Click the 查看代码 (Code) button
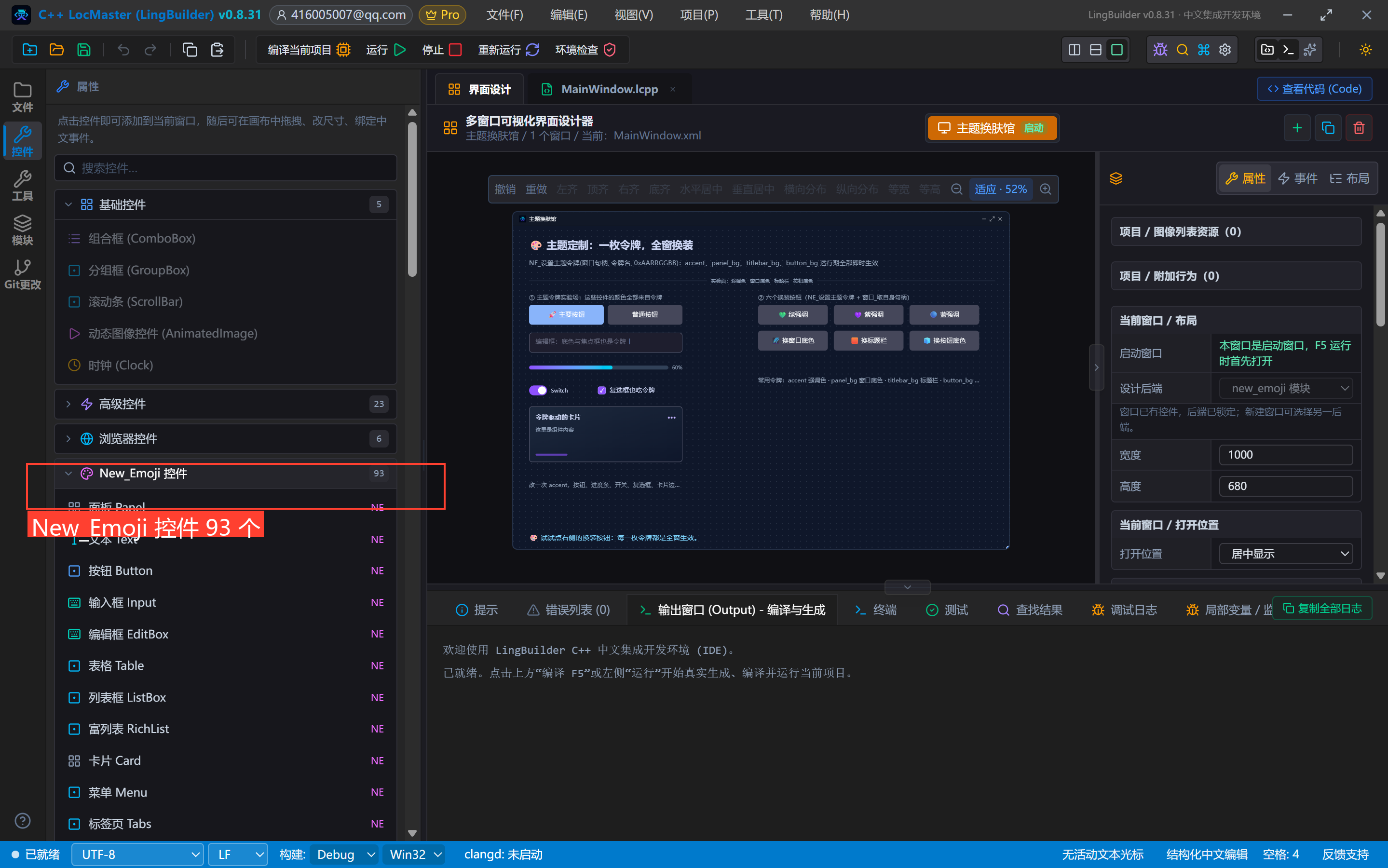1388x868 pixels. coord(1314,89)
